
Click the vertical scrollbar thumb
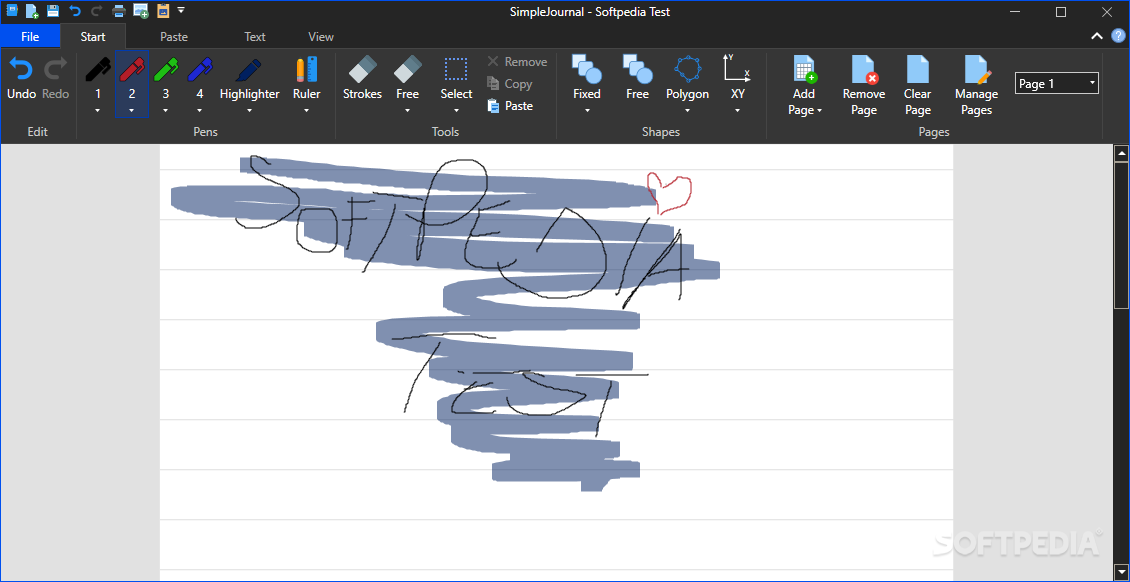[1121, 235]
